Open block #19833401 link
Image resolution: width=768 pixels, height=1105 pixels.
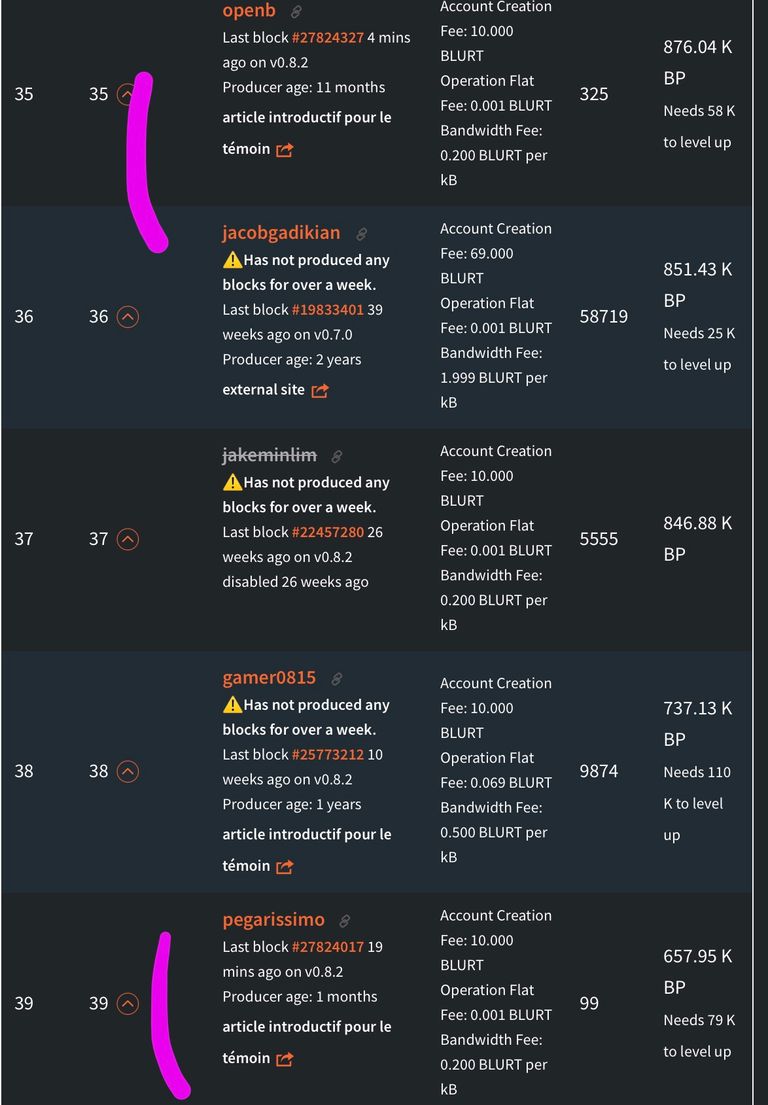(328, 309)
